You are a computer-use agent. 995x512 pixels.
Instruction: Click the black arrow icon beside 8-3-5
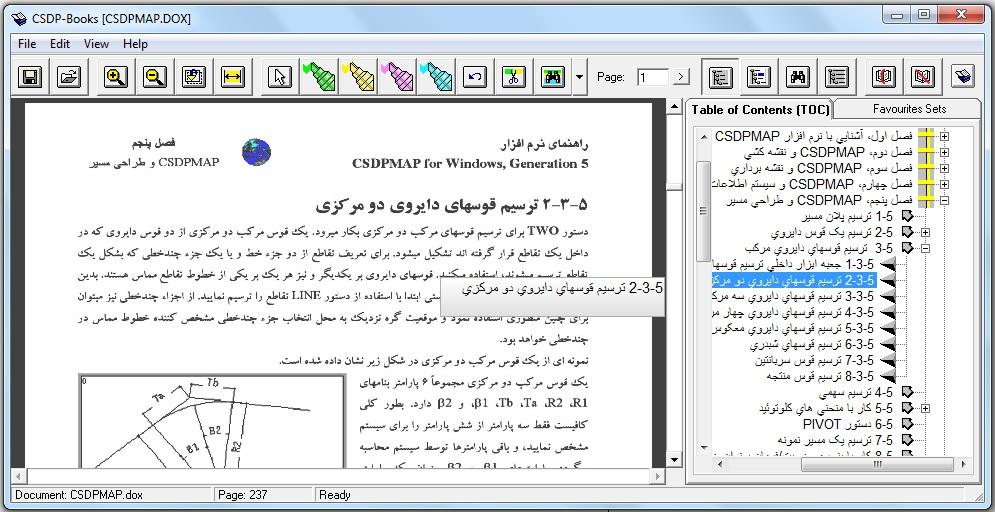click(887, 376)
